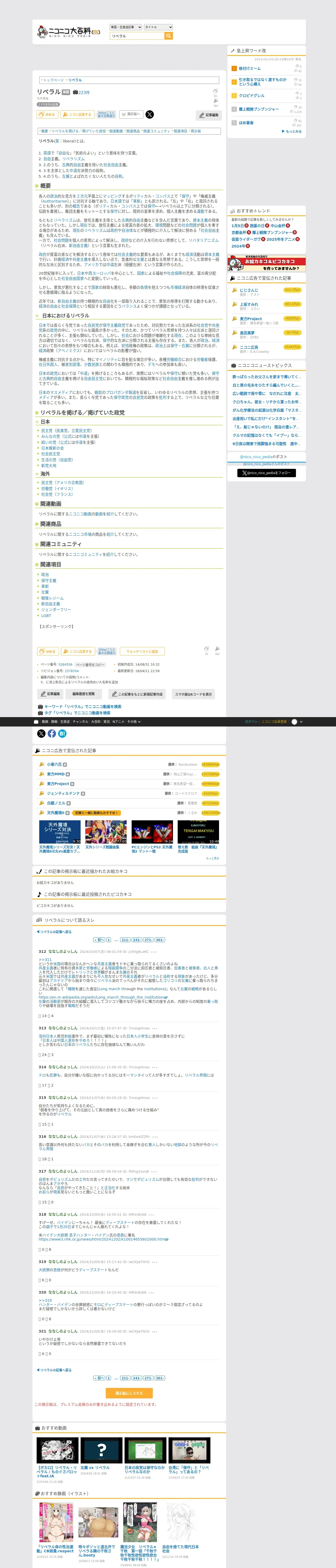Viewport: 336px width, 1568px height.
Task: Click もっとみる under trending words
Action: click(292, 131)
